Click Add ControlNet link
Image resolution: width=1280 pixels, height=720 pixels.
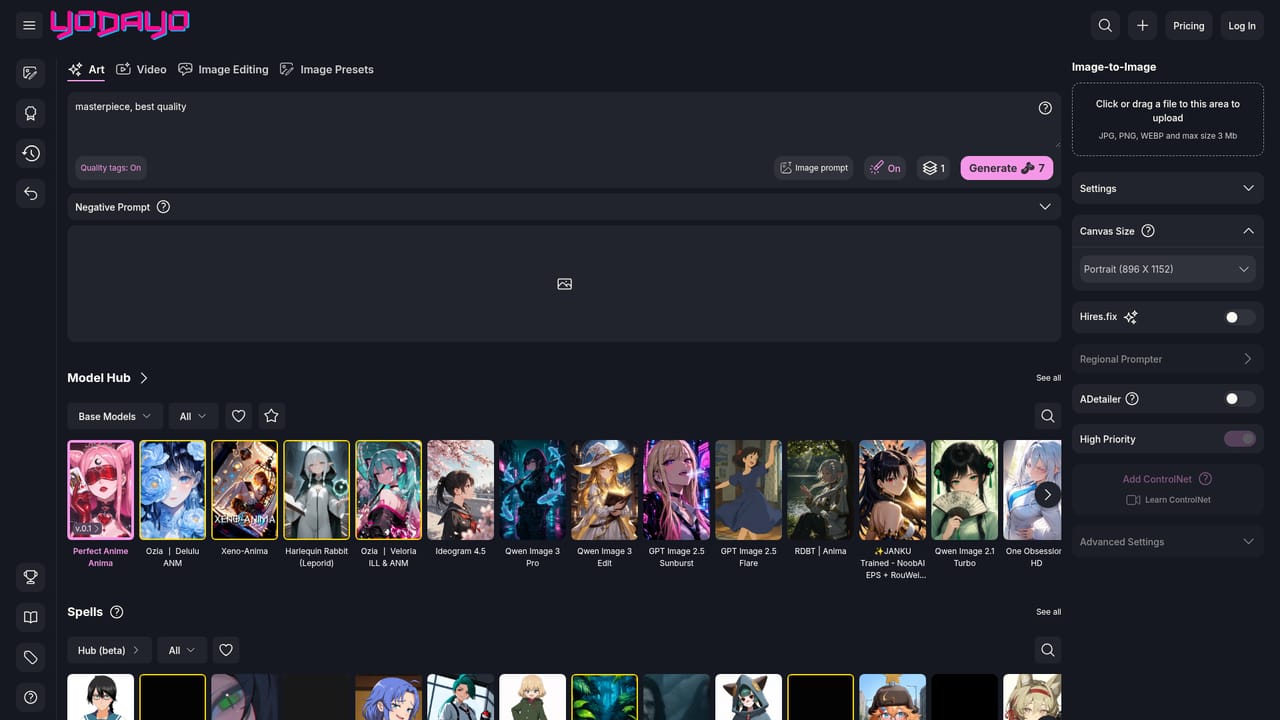[1157, 479]
